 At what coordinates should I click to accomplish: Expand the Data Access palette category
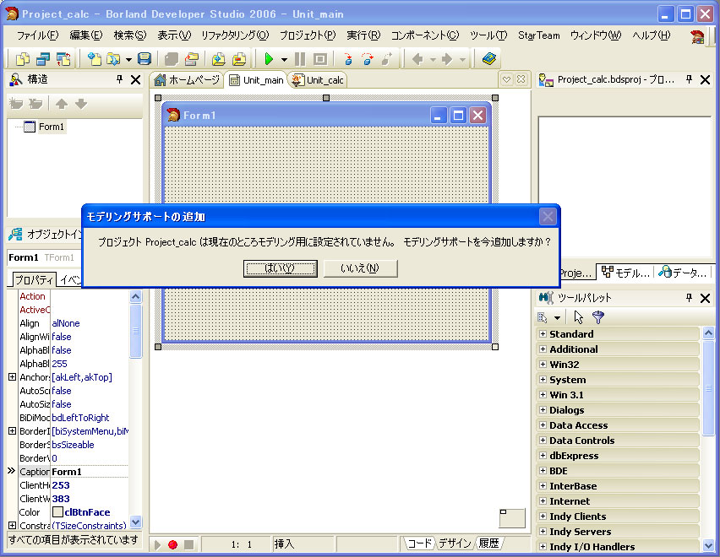(543, 425)
